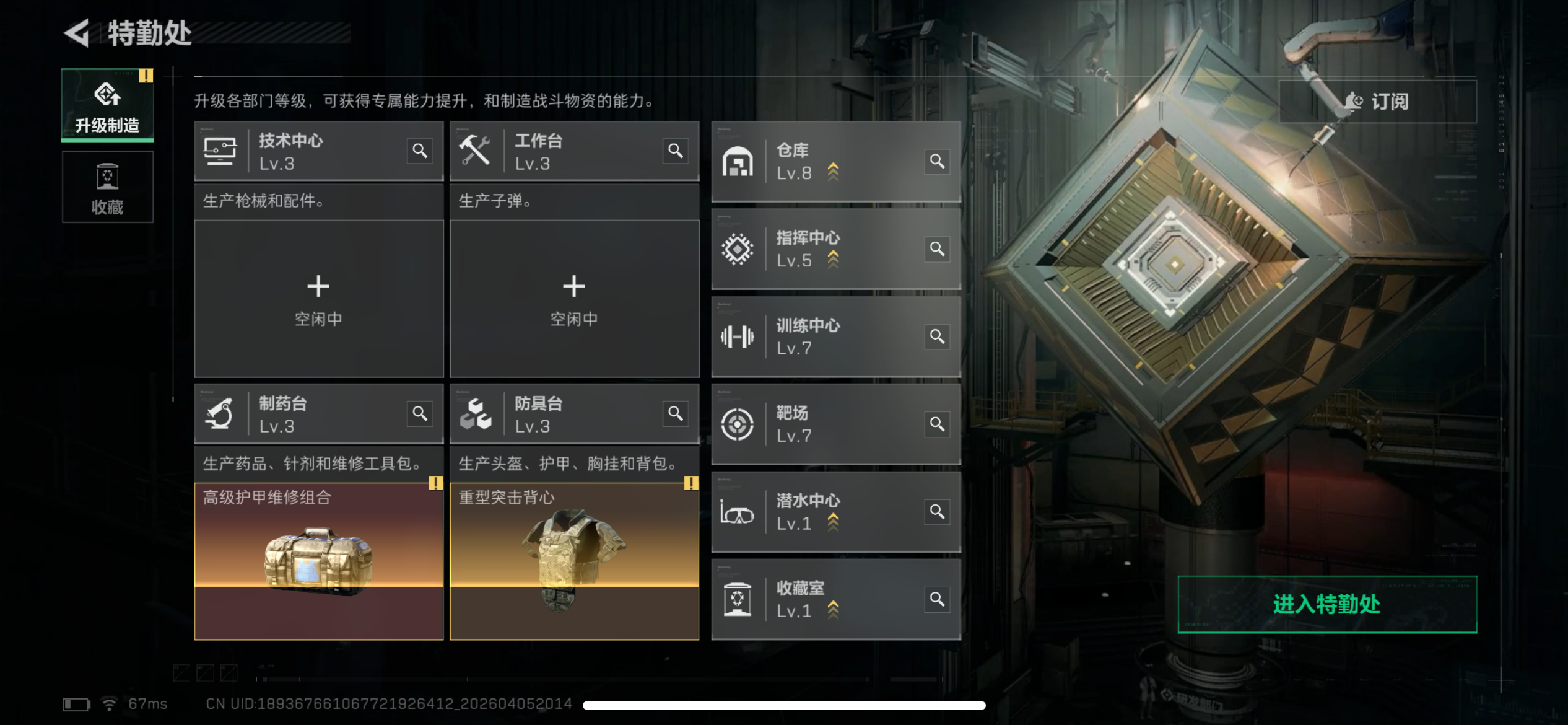This screenshot has width=1568, height=725.
Task: View 仓库 details via magnifier icon
Action: pyautogui.click(x=937, y=161)
